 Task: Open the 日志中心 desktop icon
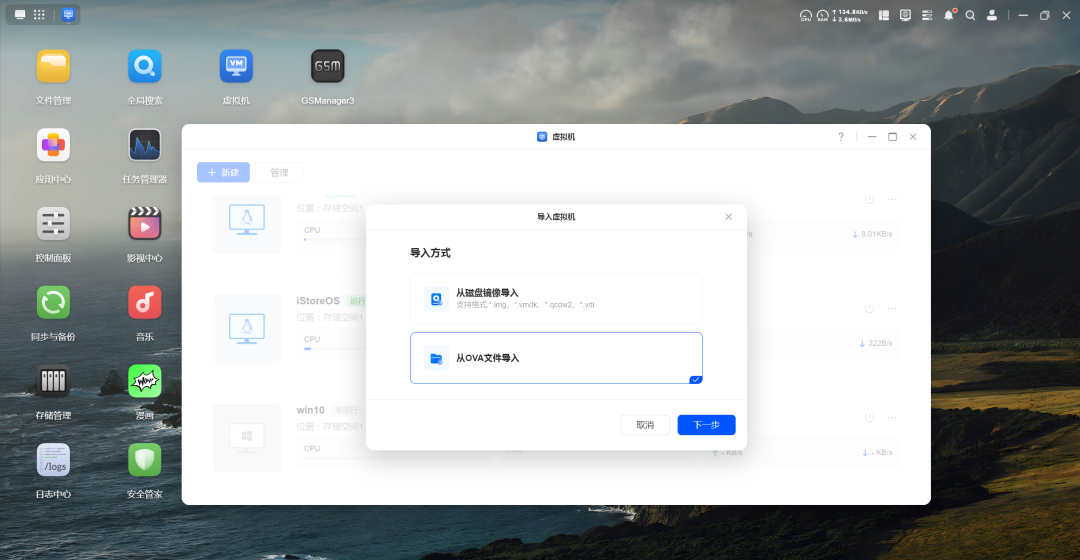pyautogui.click(x=53, y=460)
